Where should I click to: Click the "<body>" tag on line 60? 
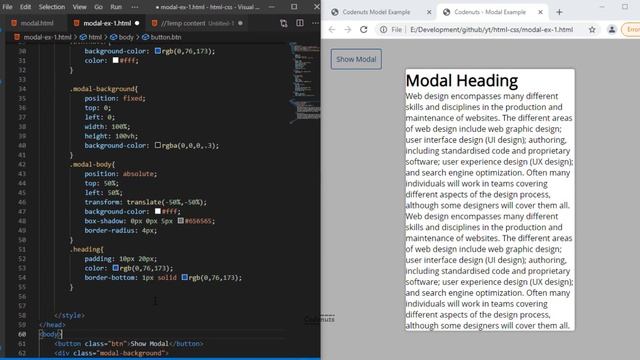click(x=50, y=334)
